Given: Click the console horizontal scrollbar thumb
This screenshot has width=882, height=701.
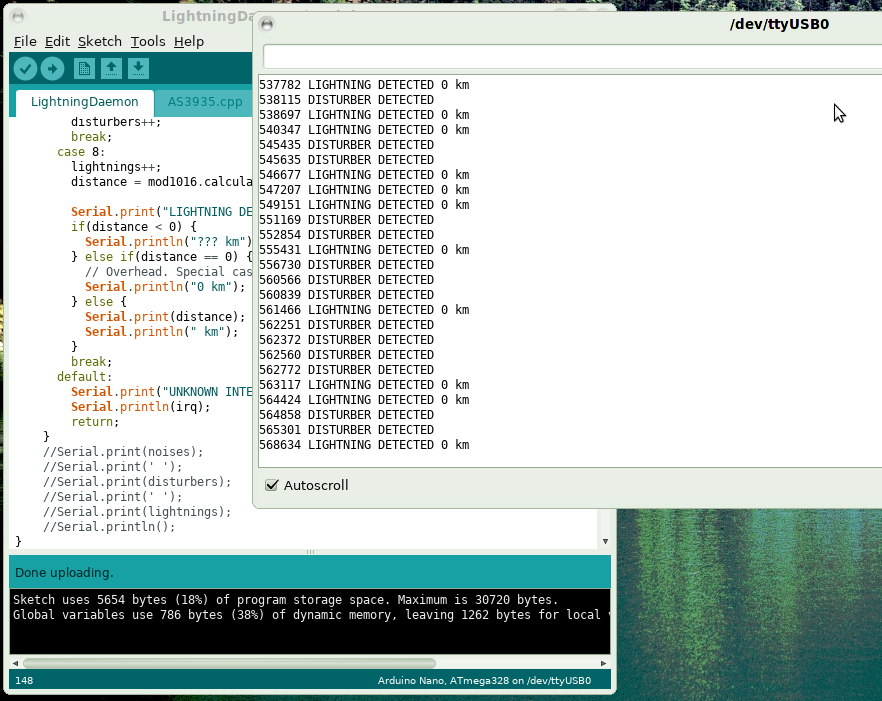Looking at the screenshot, I should (x=229, y=663).
